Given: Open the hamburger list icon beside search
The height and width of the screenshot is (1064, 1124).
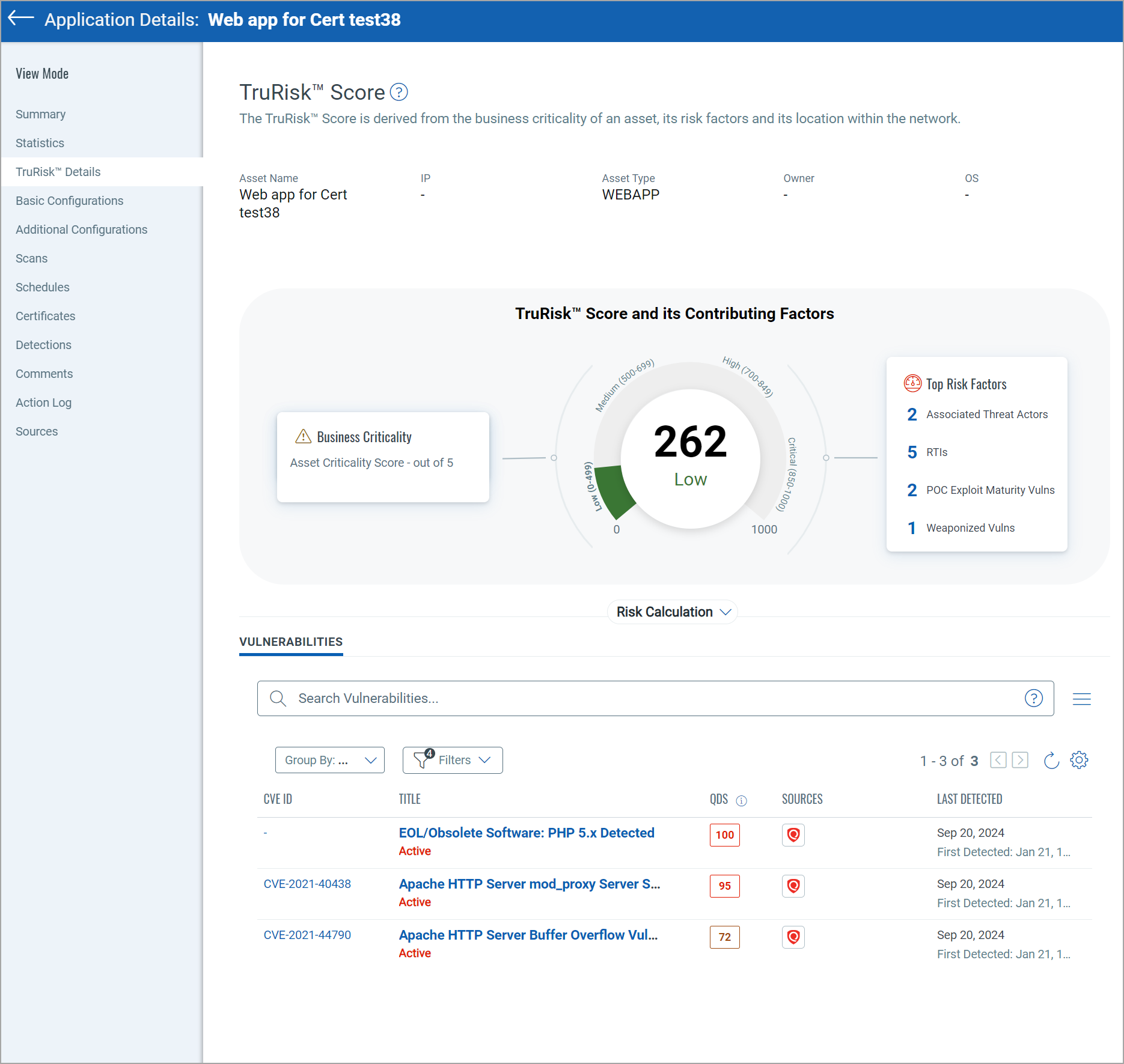Looking at the screenshot, I should (1081, 698).
